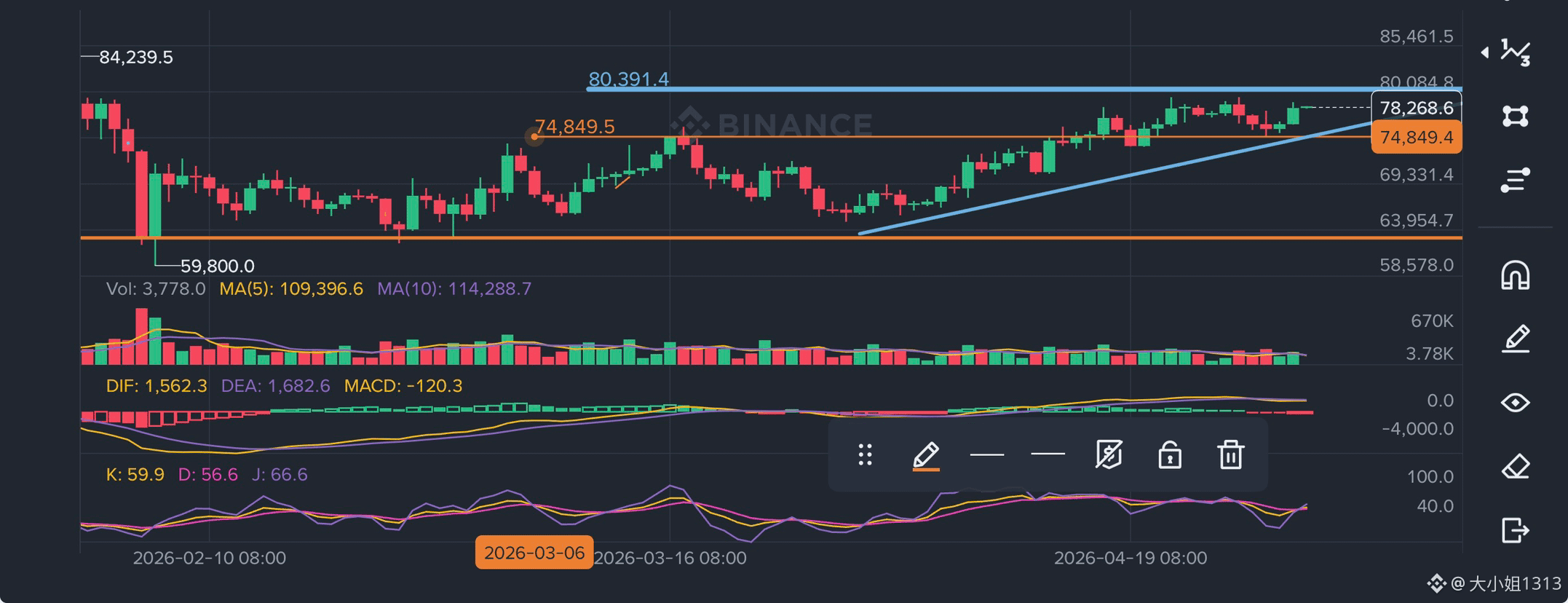
Task: Click the MACD: -120.3 label
Action: 403,386
